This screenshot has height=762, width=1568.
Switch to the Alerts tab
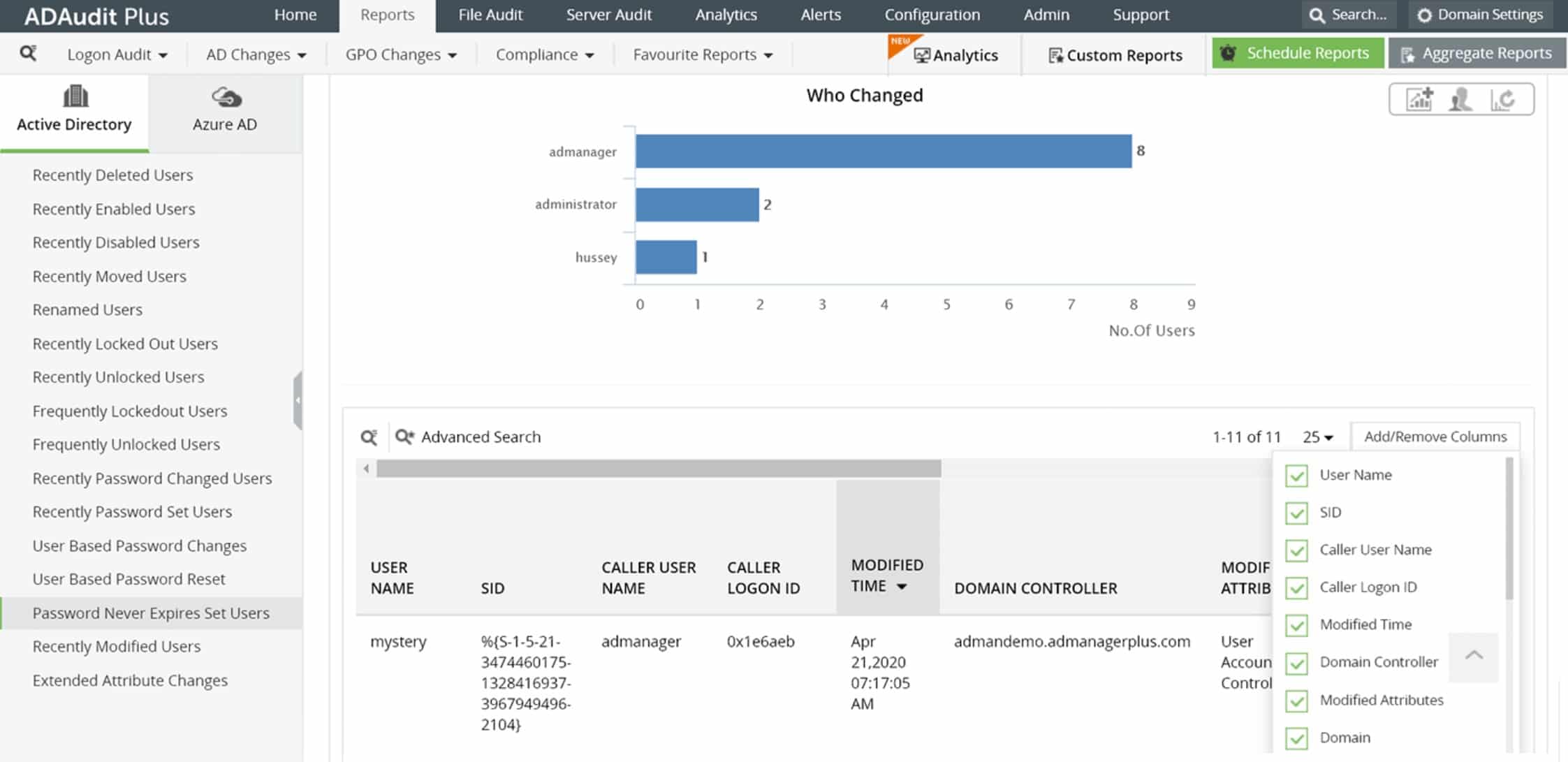[x=821, y=15]
